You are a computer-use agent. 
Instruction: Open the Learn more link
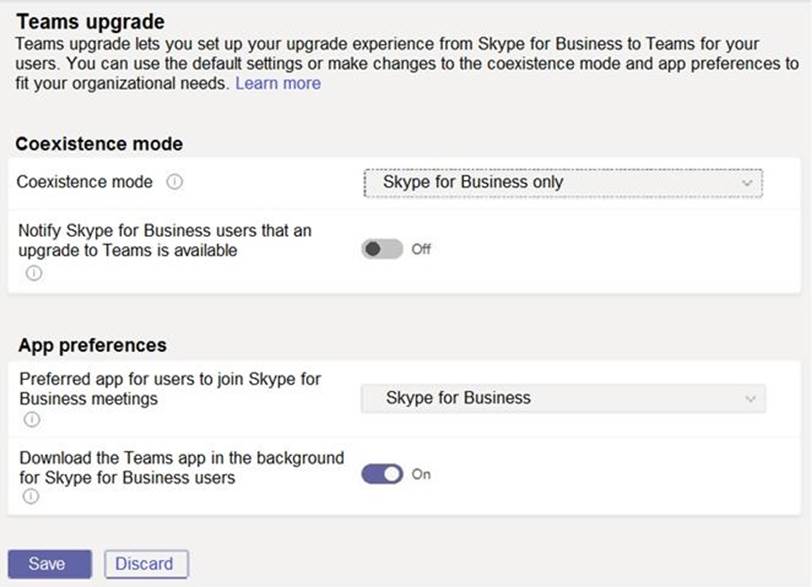tap(278, 83)
